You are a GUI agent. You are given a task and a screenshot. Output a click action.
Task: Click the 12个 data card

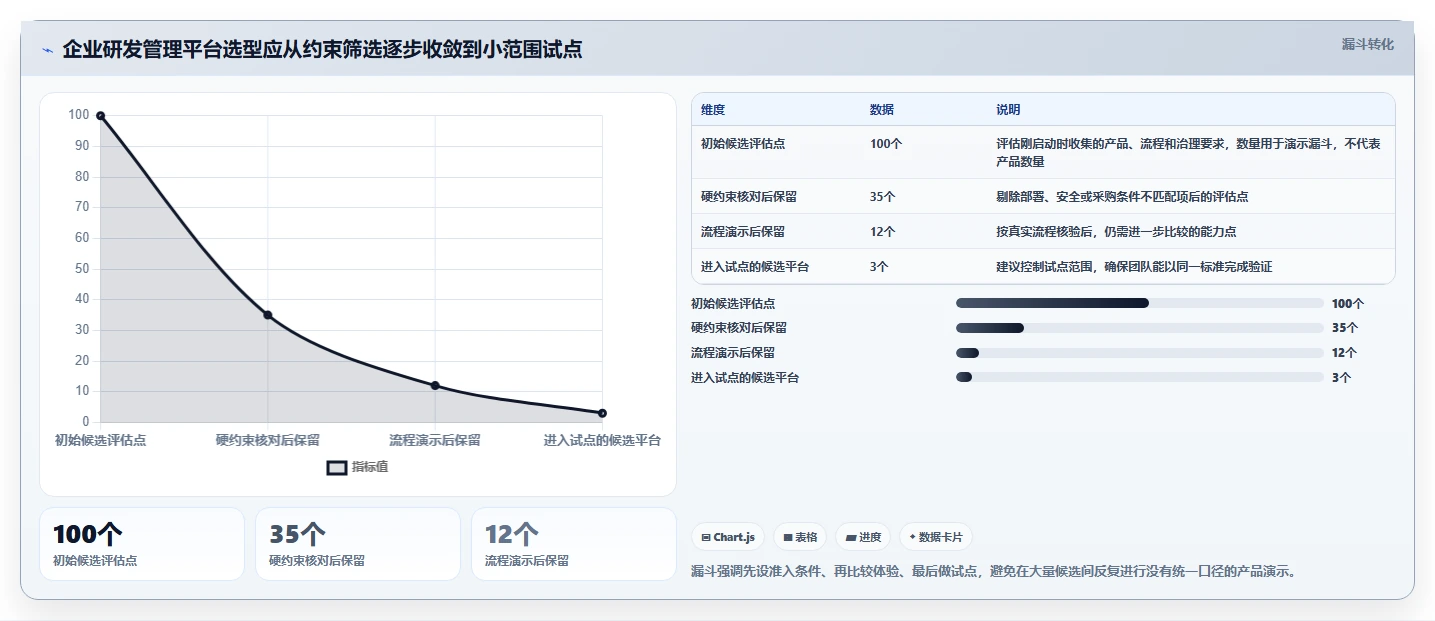[574, 544]
